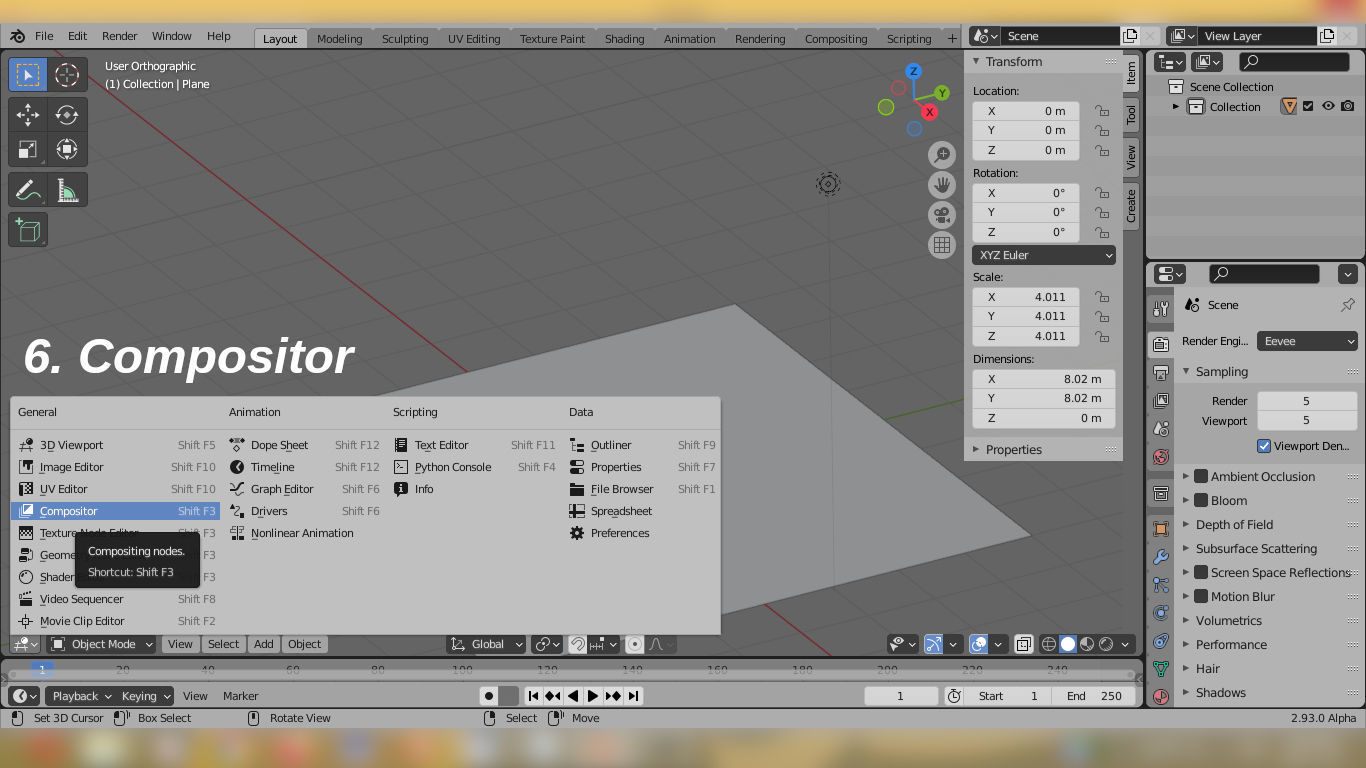
Task: Open Add menu in viewport header
Action: click(x=264, y=644)
